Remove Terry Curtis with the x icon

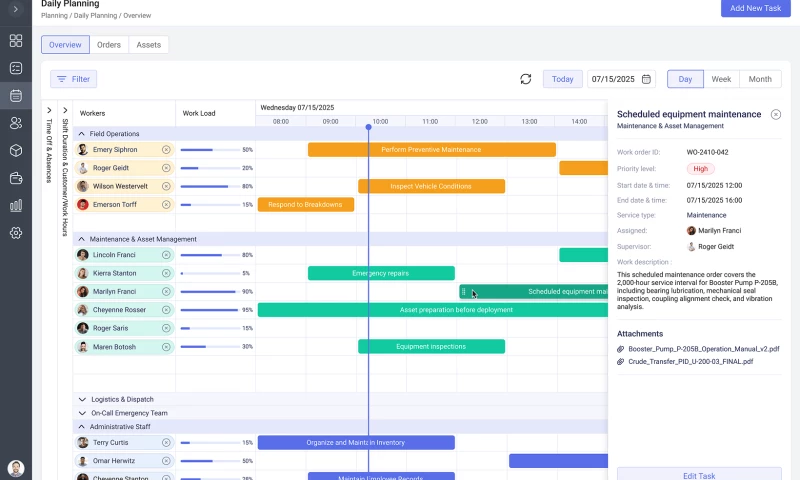pos(166,442)
